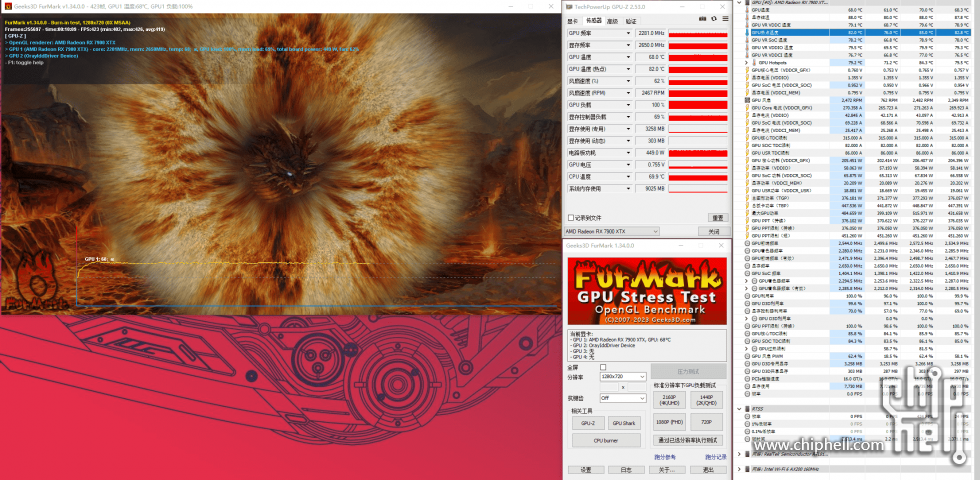Expand GPU Hotspots tree row

[746, 62]
